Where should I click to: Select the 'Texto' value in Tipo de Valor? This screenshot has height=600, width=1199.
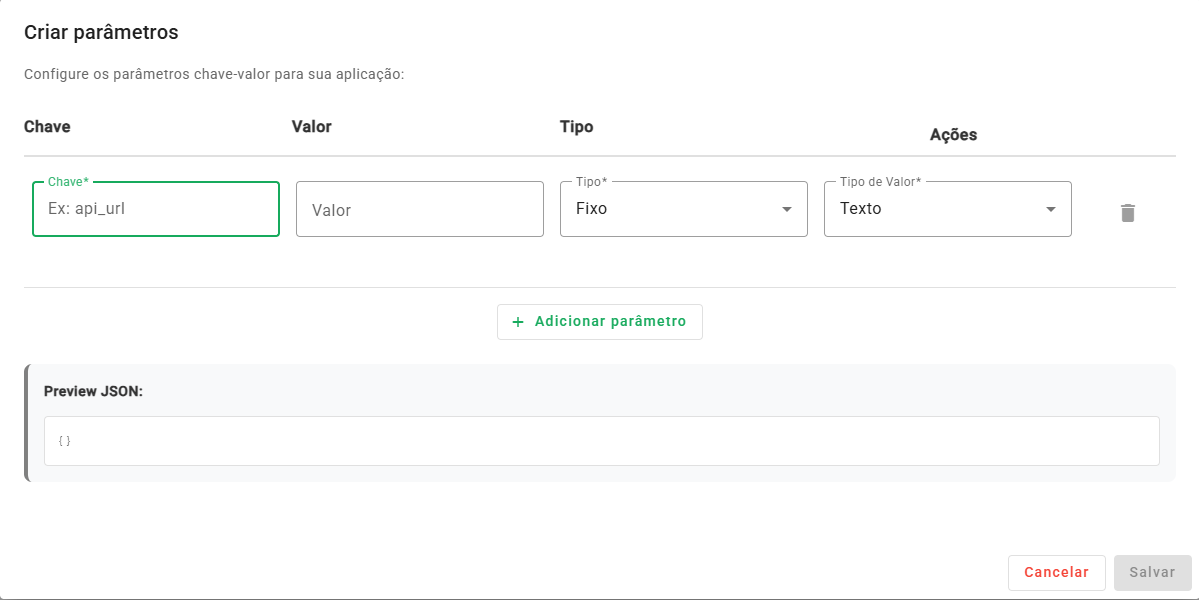(861, 209)
